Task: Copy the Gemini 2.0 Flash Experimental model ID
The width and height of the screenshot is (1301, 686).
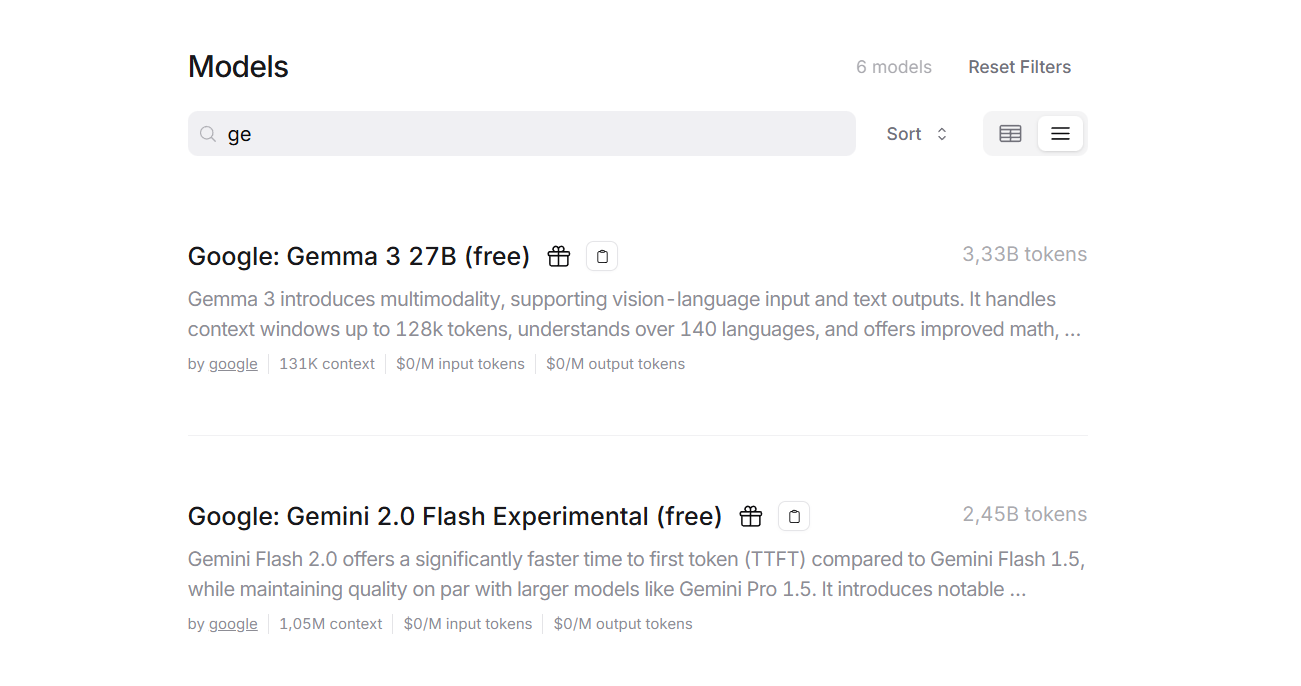Action: click(794, 517)
